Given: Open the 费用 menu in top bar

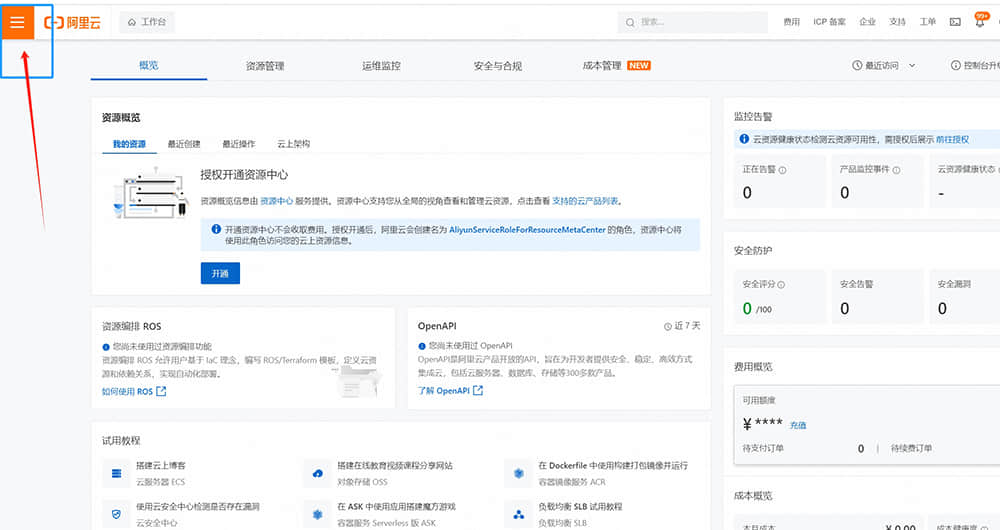Looking at the screenshot, I should point(791,22).
